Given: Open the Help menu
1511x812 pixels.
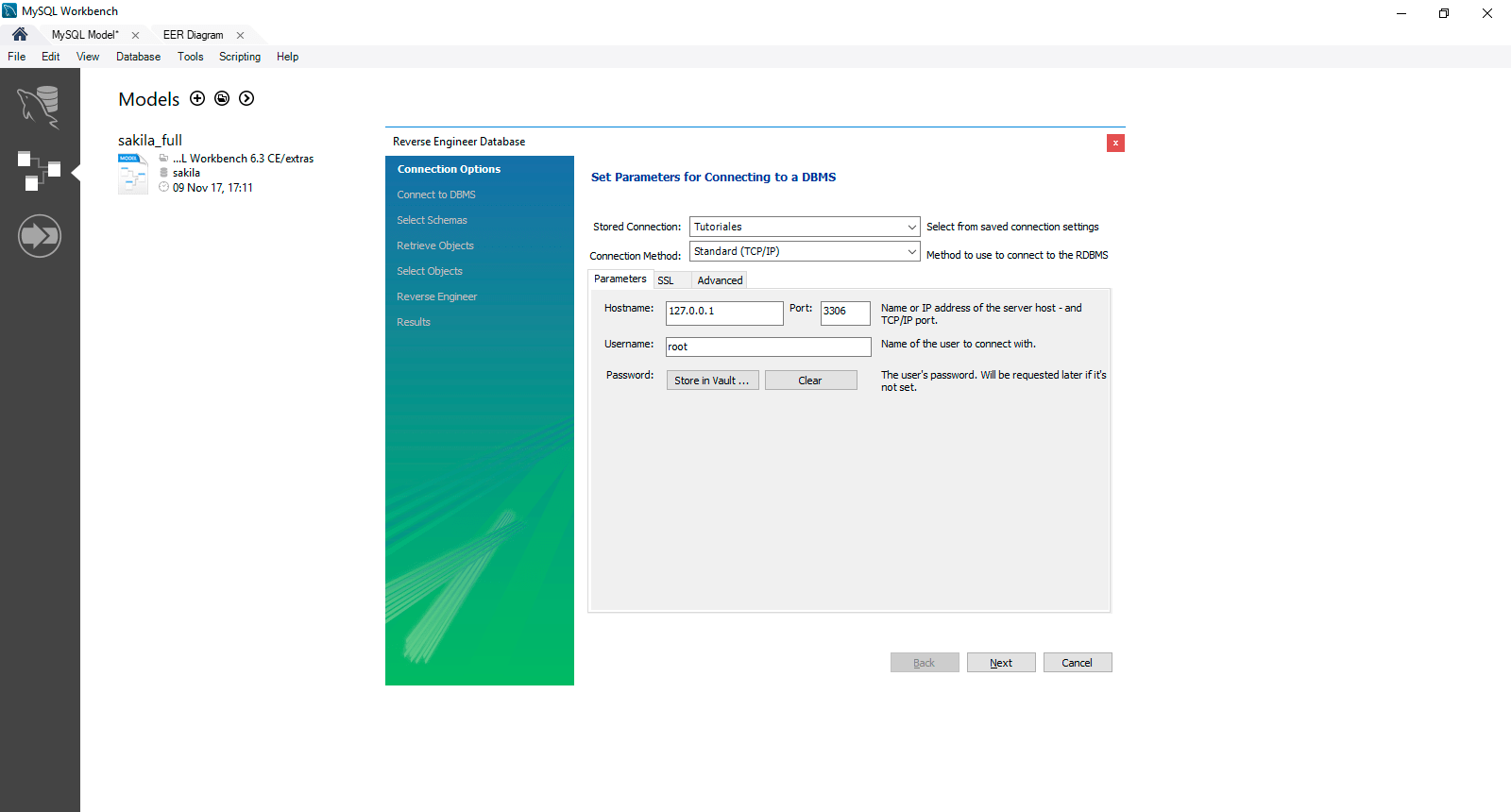Looking at the screenshot, I should pyautogui.click(x=288, y=57).
